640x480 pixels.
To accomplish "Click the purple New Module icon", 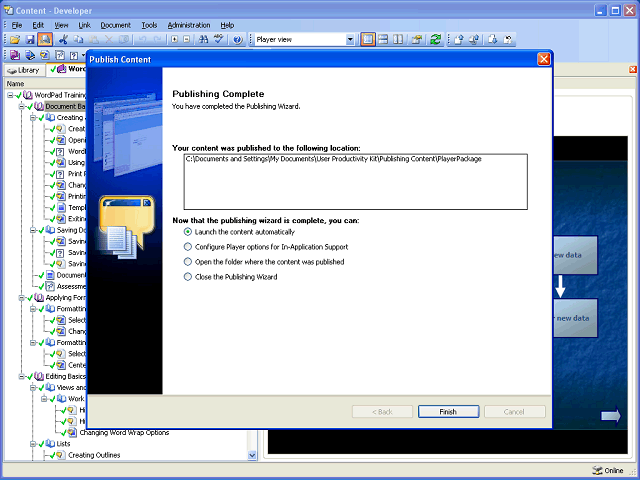I will click(x=15, y=55).
